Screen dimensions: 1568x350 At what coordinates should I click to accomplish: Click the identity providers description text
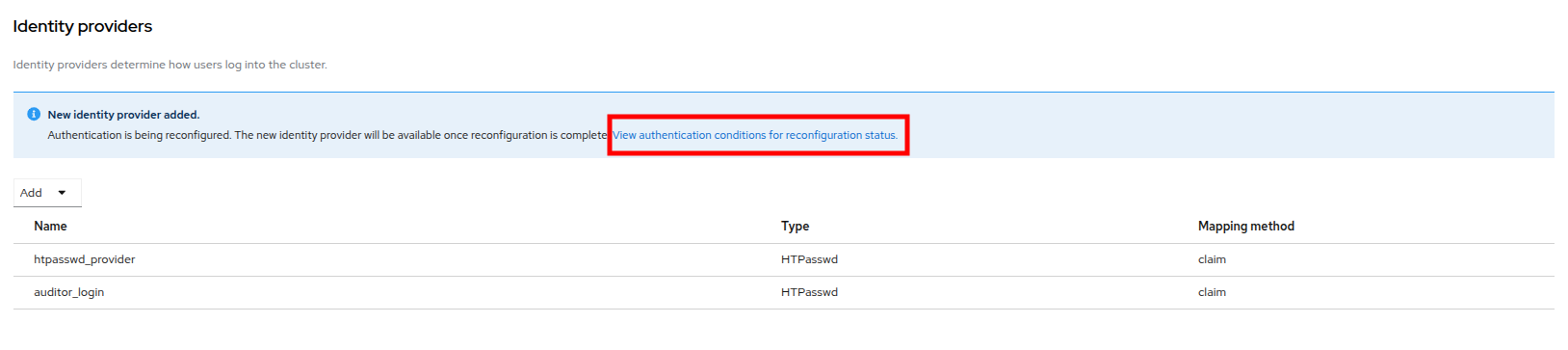click(170, 65)
